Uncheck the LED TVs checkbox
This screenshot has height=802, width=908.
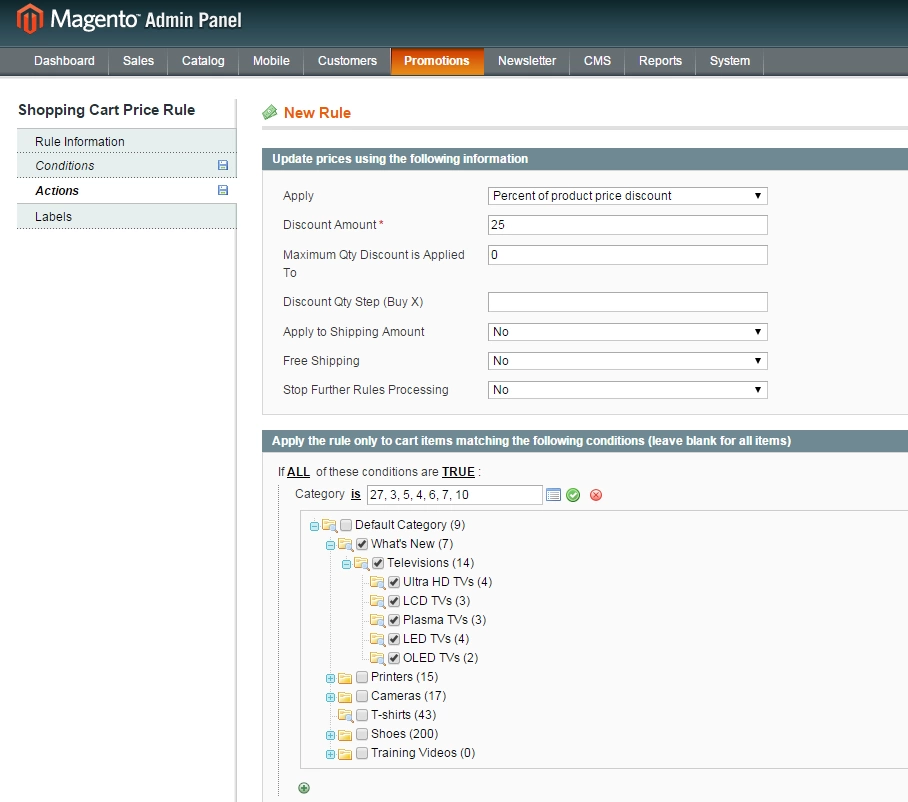click(394, 639)
